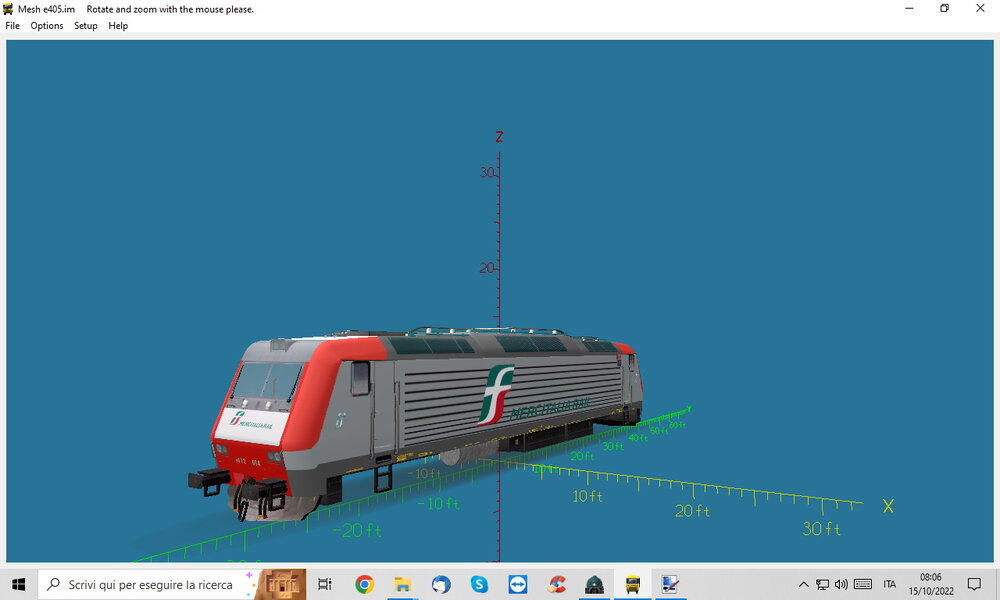Open the Windows Start menu

[18, 584]
